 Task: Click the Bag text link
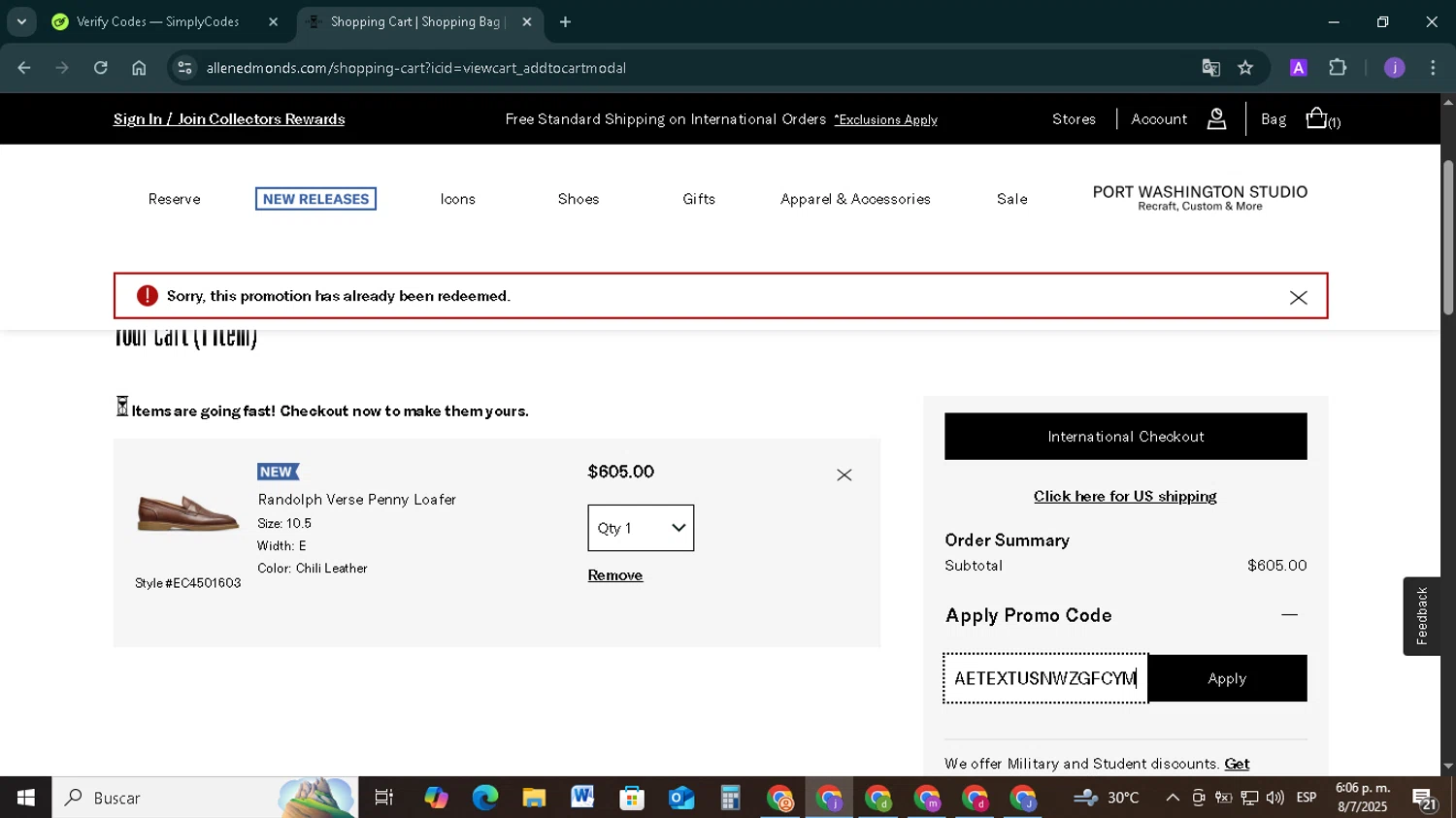pyautogui.click(x=1274, y=119)
